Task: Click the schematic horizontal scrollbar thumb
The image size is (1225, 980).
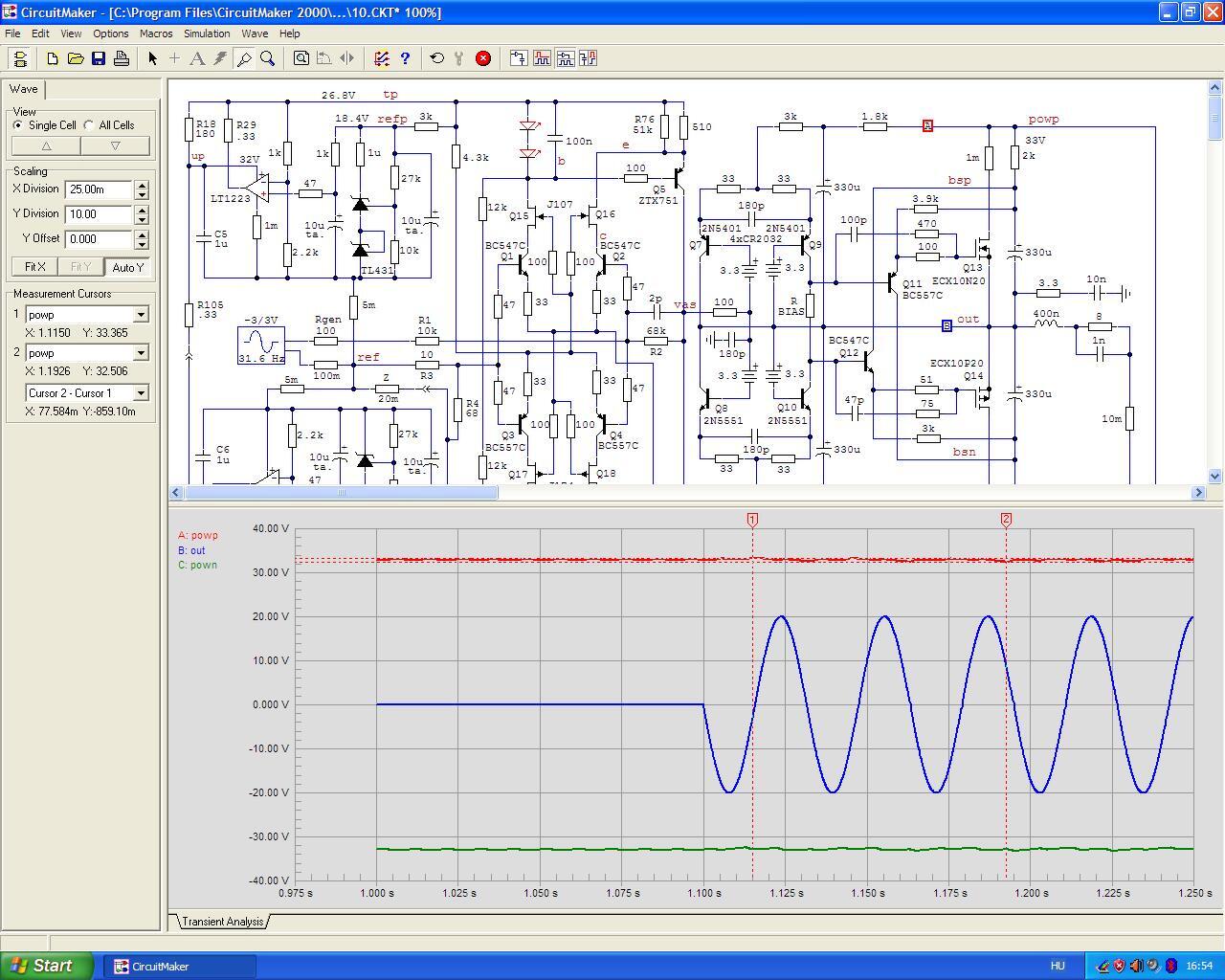Action: pos(341,493)
